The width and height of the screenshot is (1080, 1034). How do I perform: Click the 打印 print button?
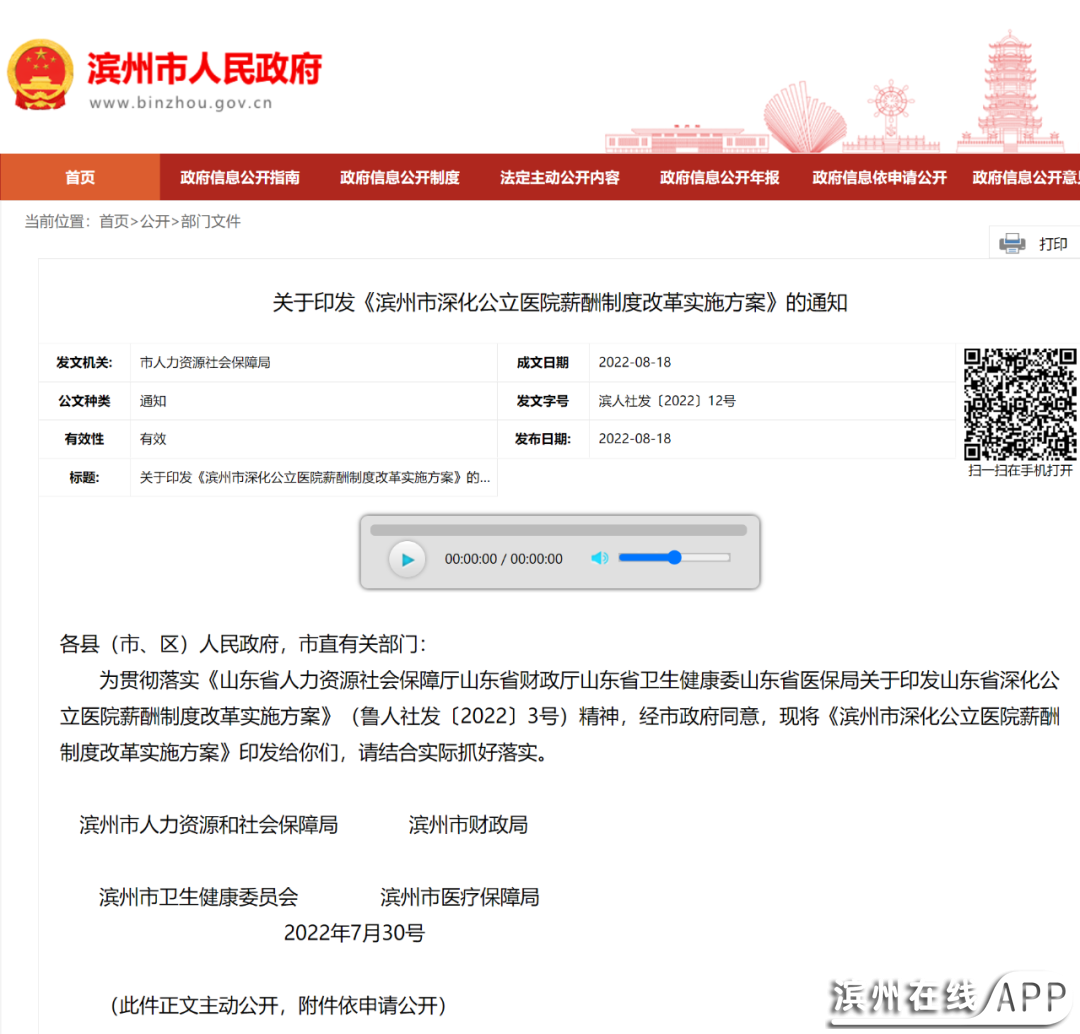pyautogui.click(x=1052, y=244)
